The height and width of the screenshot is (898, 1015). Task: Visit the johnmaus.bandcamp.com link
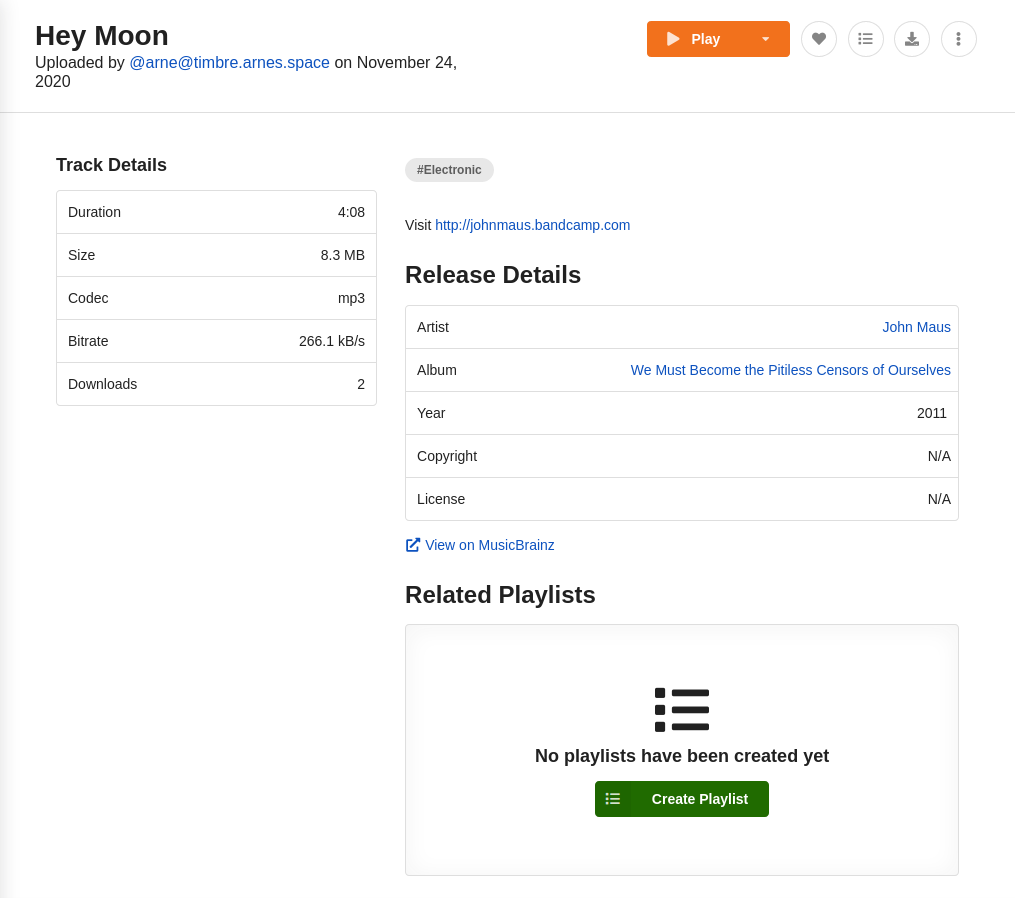[x=532, y=225]
